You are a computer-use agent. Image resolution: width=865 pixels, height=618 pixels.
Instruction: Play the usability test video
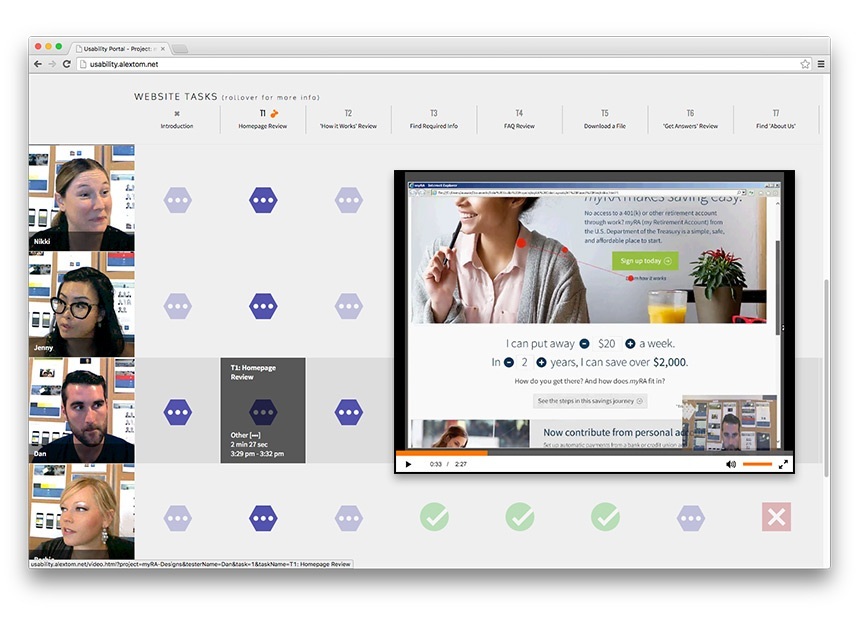(x=408, y=464)
